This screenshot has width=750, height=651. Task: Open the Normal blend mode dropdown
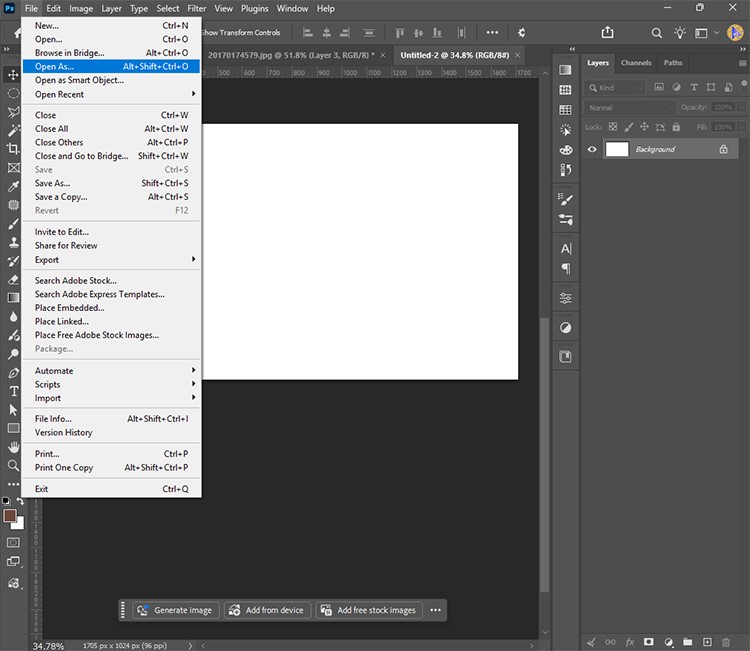click(629, 108)
